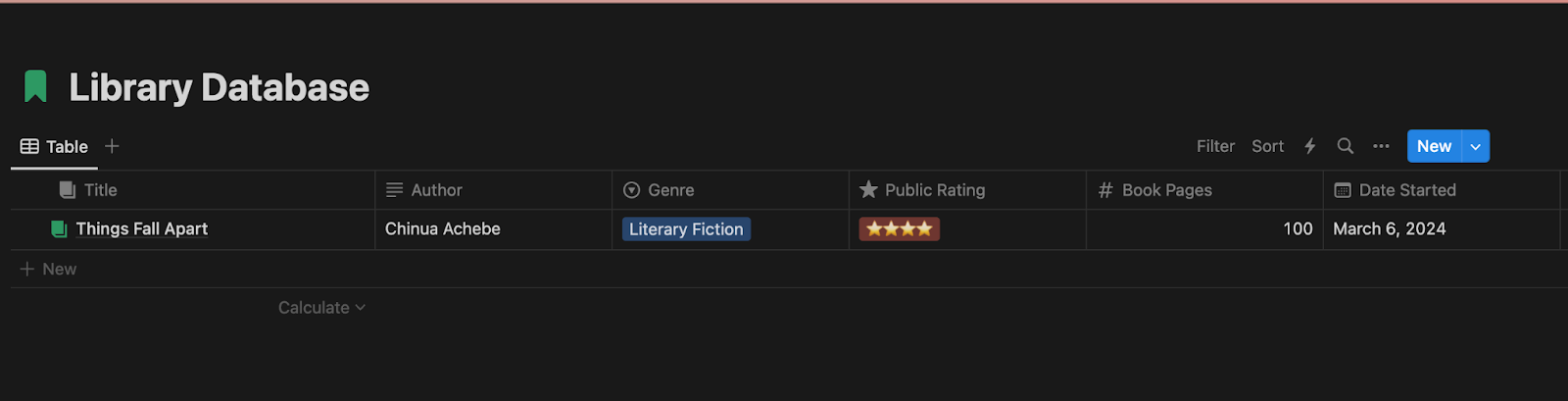Click Sort in the database toolbar
1568x401 pixels.
click(x=1267, y=146)
